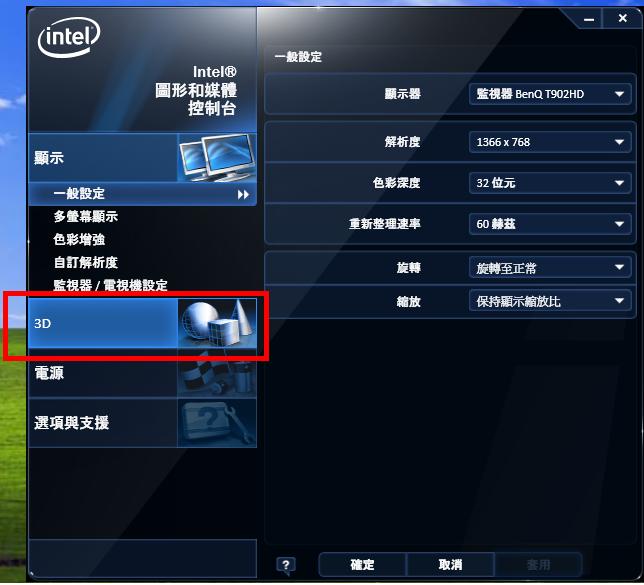Open the 旋轉 rotation dropdown
The width and height of the screenshot is (644, 585).
click(x=550, y=267)
